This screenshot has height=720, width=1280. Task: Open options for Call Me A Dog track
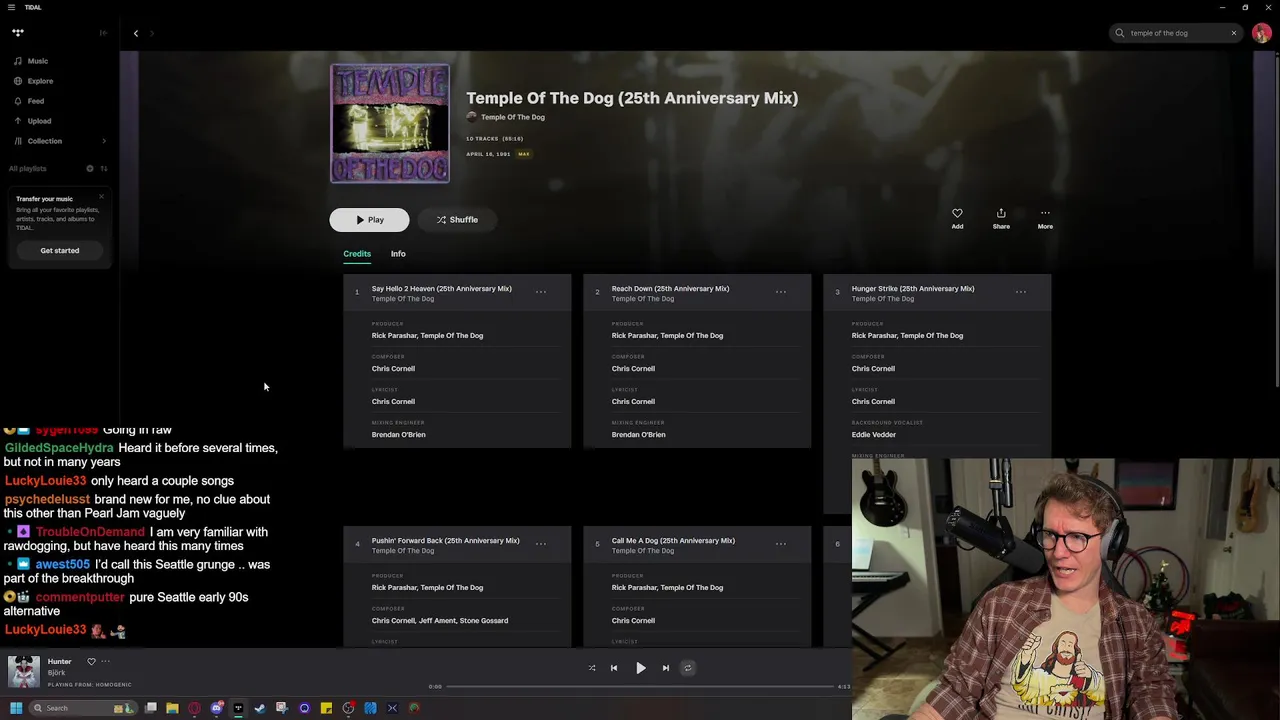tap(781, 544)
